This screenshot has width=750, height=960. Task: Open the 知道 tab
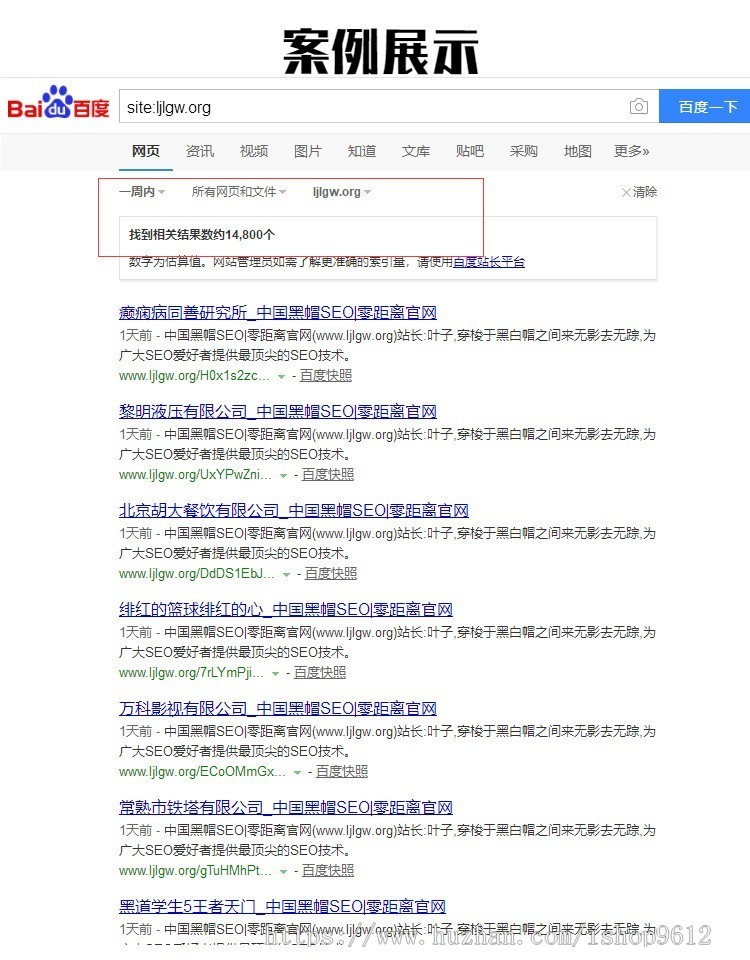(x=362, y=151)
